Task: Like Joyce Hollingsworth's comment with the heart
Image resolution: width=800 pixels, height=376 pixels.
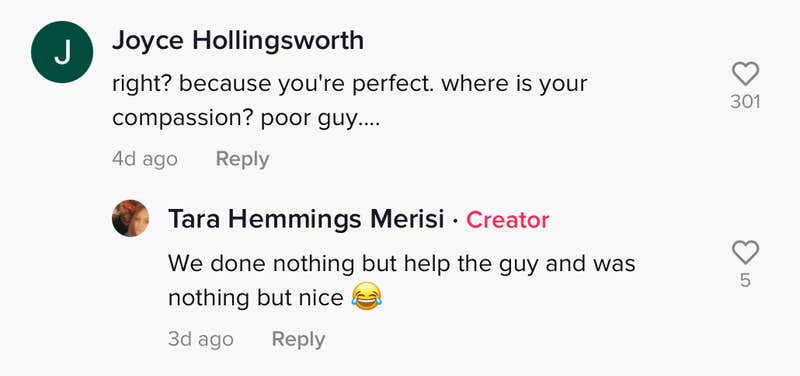Action: [x=745, y=74]
